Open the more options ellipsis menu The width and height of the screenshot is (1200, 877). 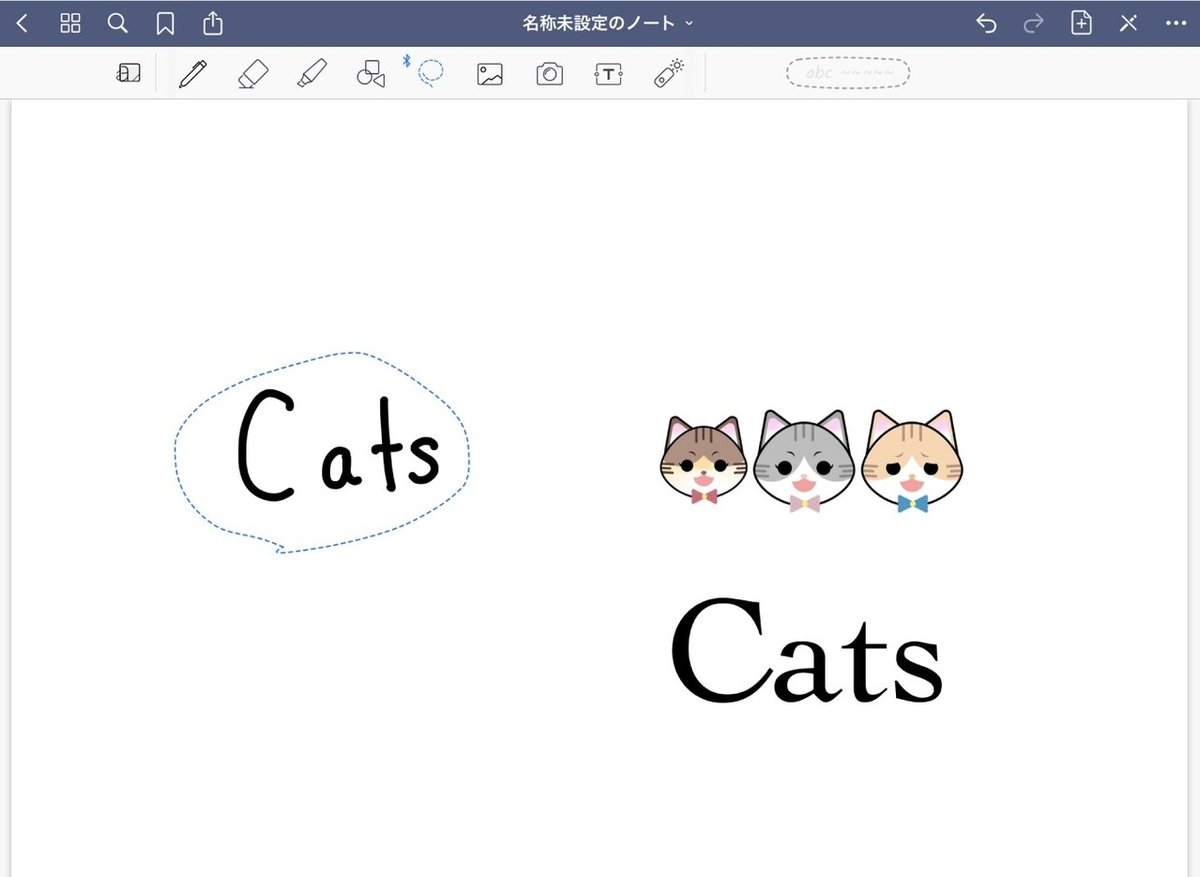[1175, 23]
